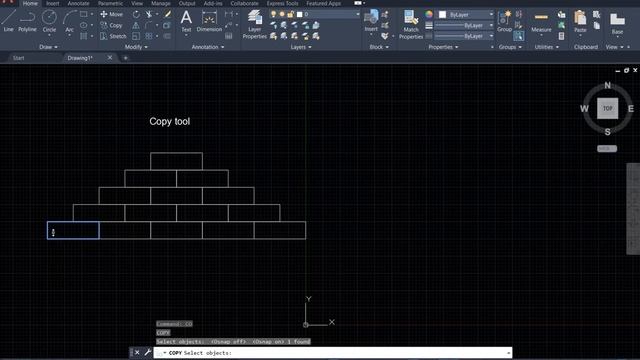Screen dimensions: 640x360
Task: Select the Rectangle draw tool
Action: click(x=84, y=14)
